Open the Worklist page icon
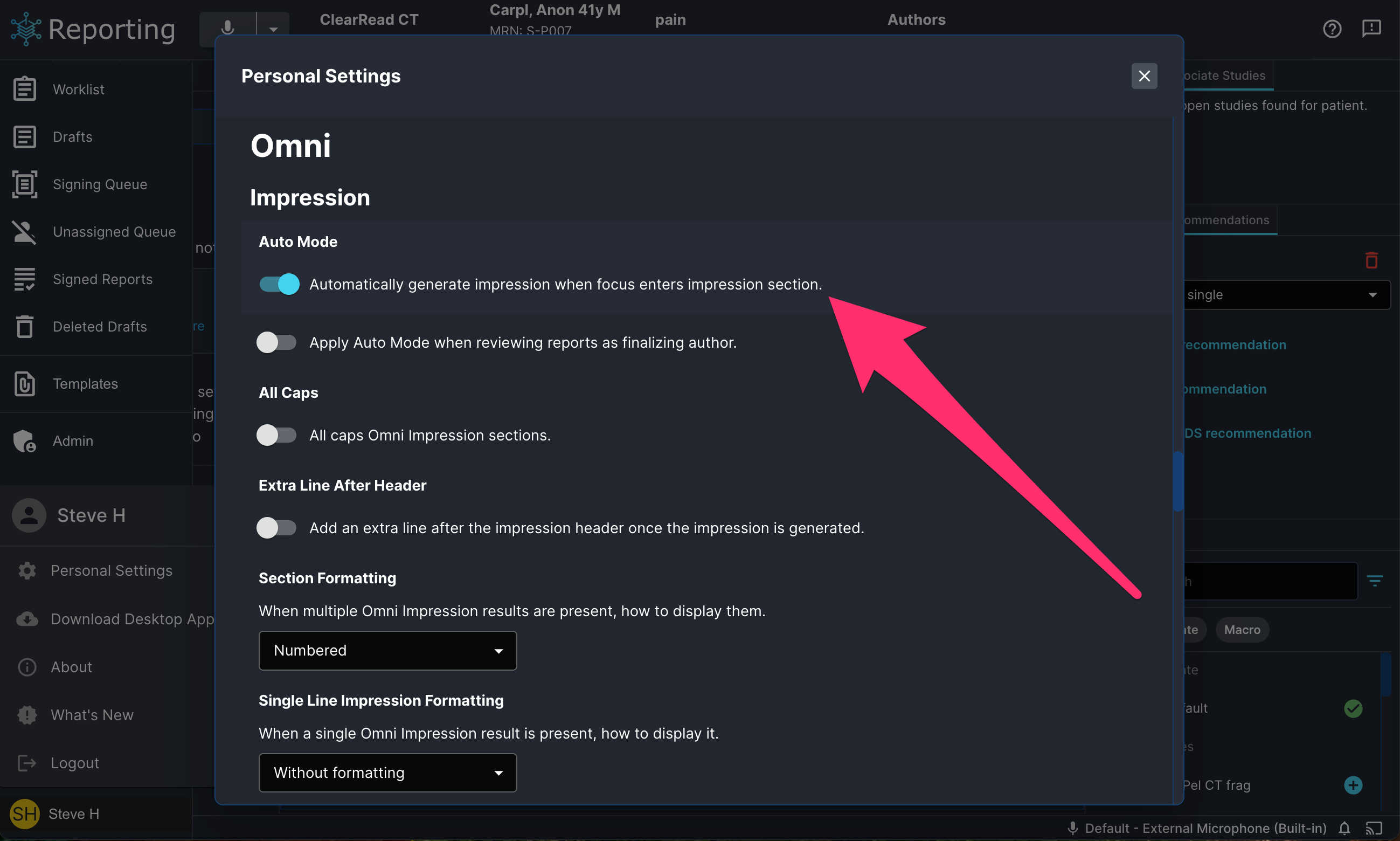 [25, 89]
